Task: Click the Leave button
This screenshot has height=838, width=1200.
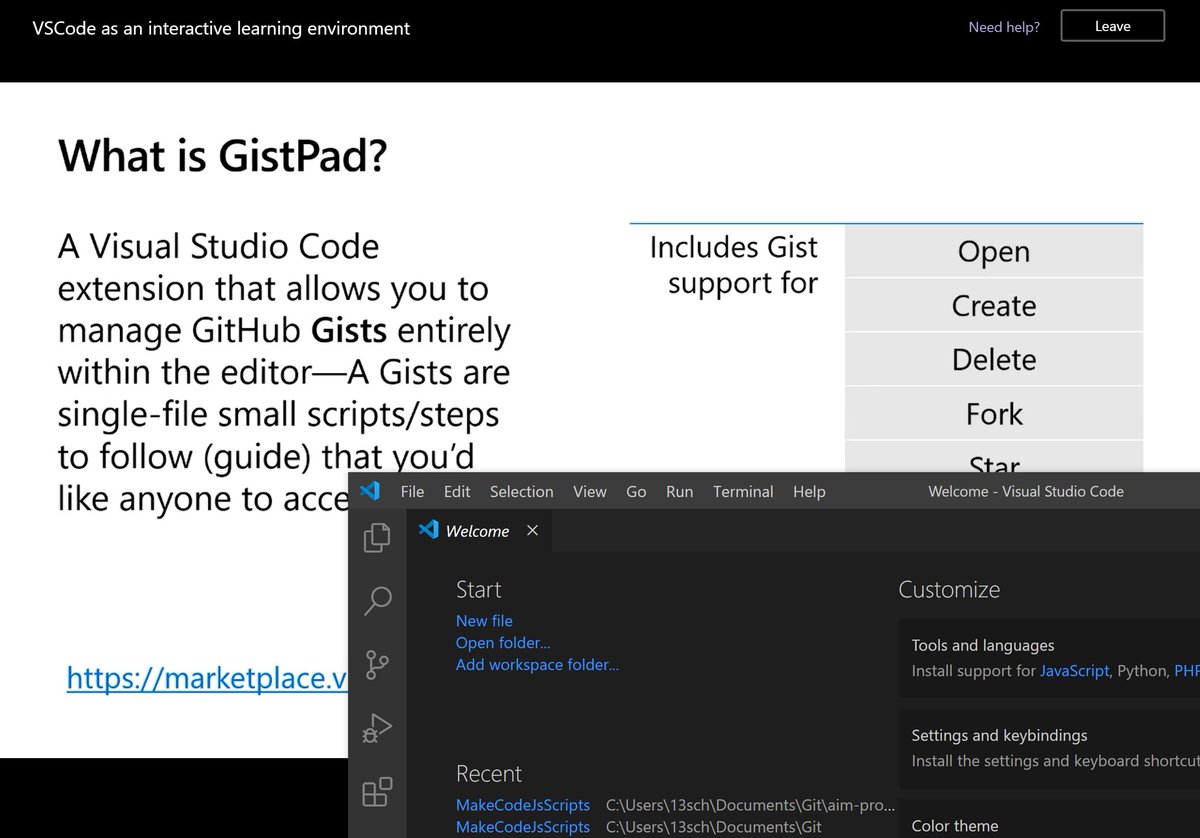Action: click(x=1112, y=26)
